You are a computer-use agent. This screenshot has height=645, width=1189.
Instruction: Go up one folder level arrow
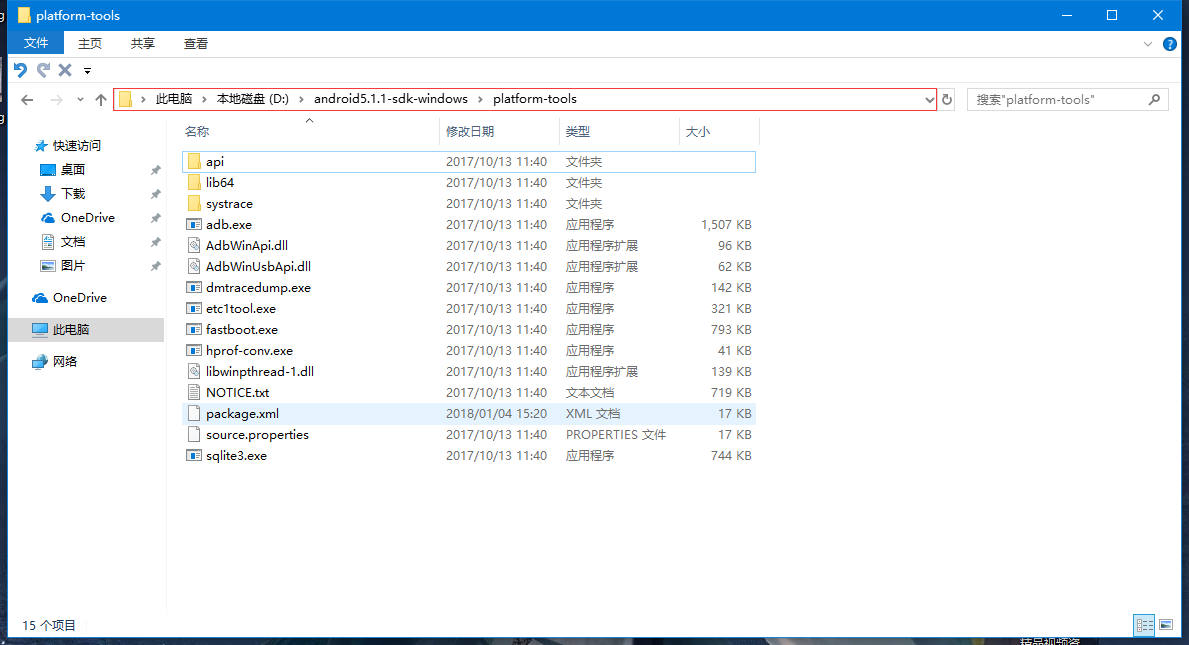coord(101,99)
